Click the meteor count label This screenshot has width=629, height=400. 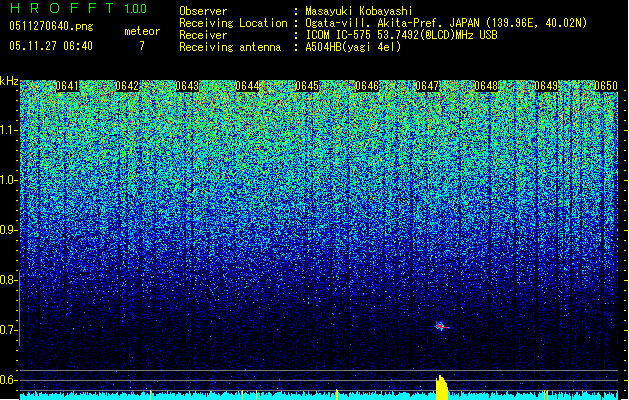pyautogui.click(x=142, y=31)
